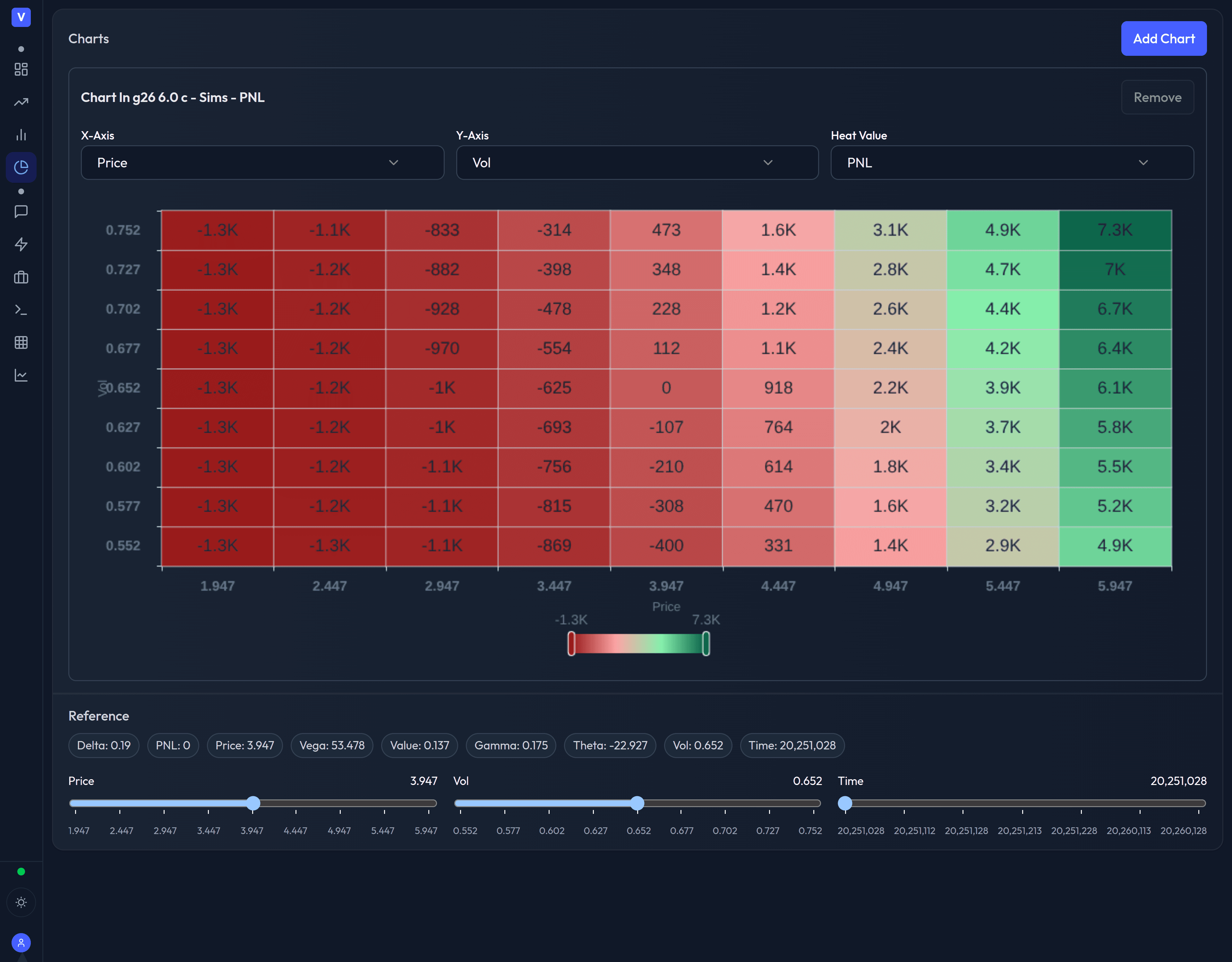
Task: Open the X-Axis dropdown set to Price
Action: 262,162
